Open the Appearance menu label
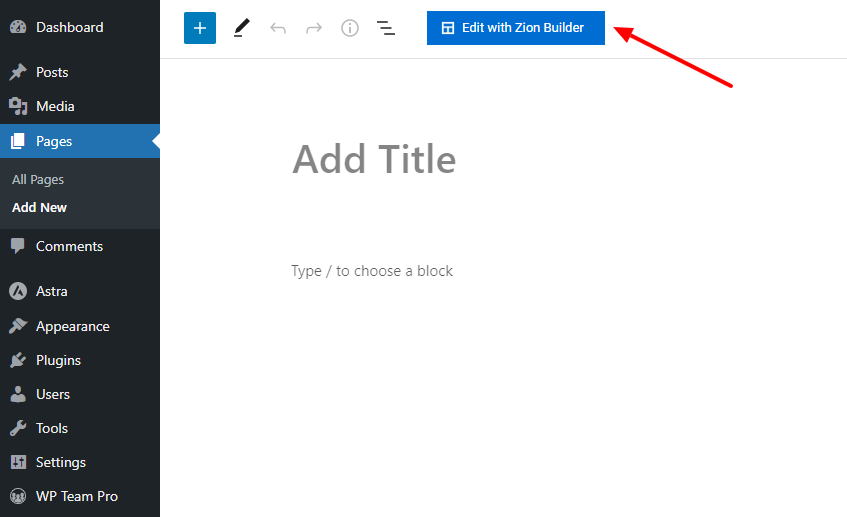Image resolution: width=847 pixels, height=517 pixels. 73,326
